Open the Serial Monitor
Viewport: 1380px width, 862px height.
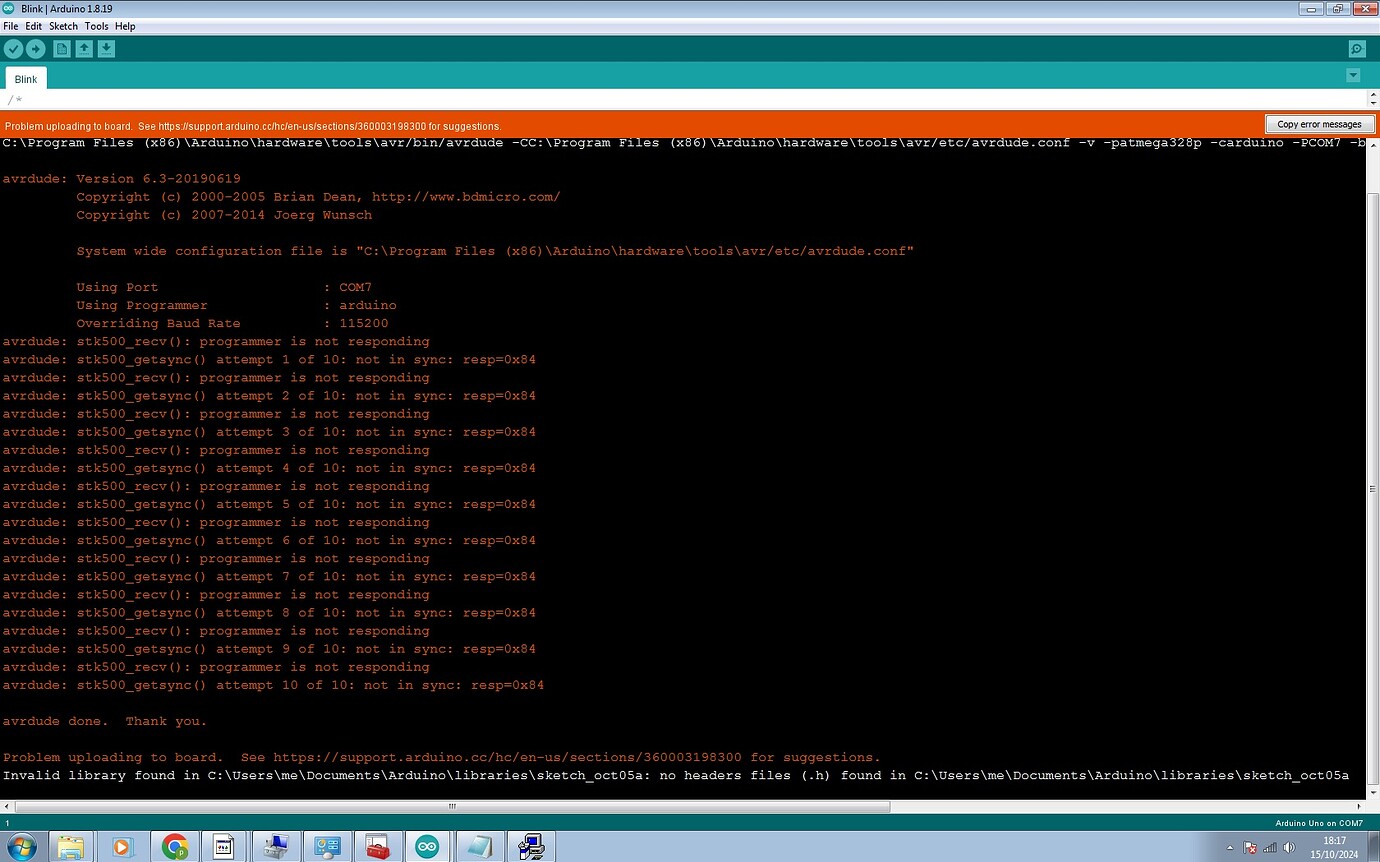(x=1357, y=48)
